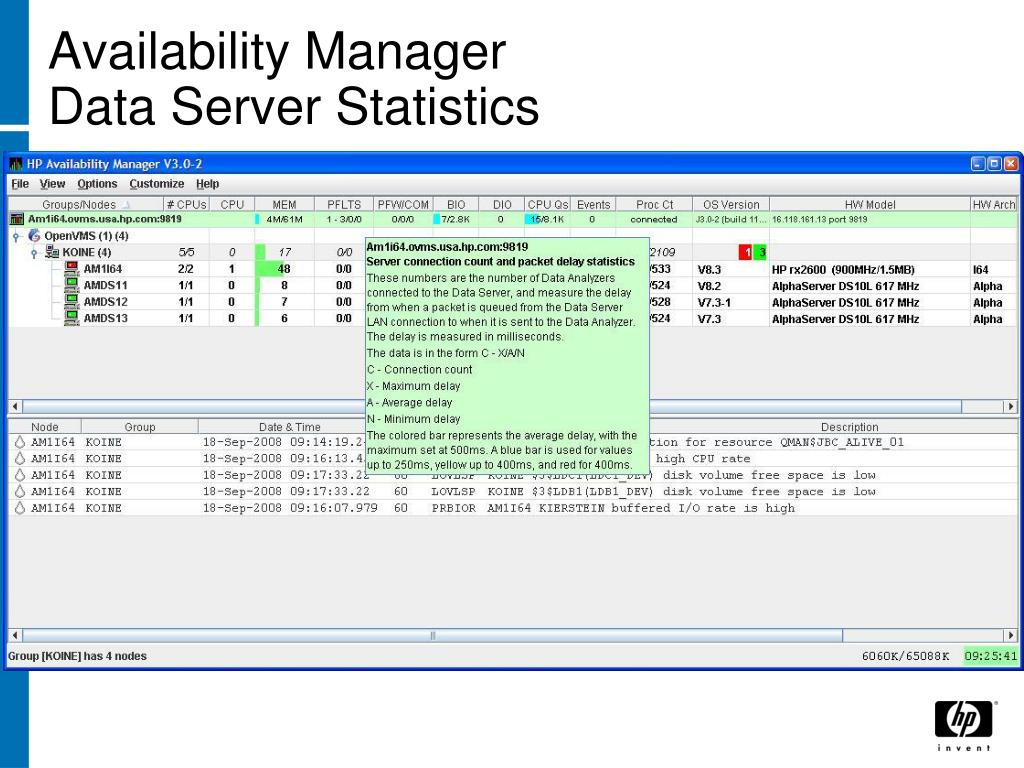Click the BIO column header
The image size is (1024, 768).
pos(456,204)
